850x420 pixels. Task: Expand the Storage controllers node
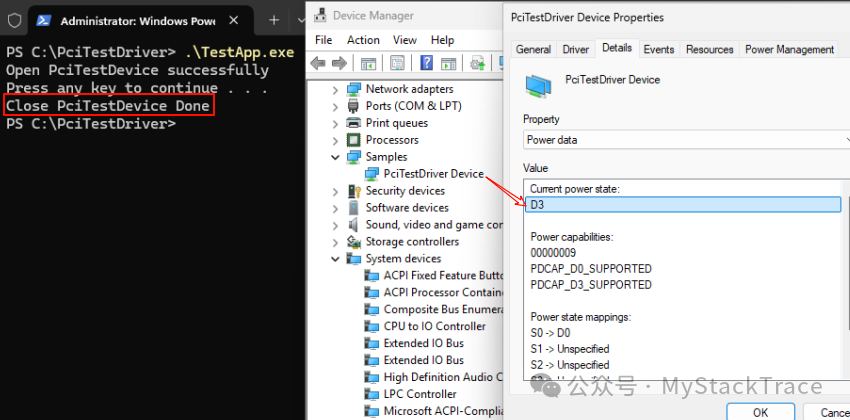click(336, 242)
